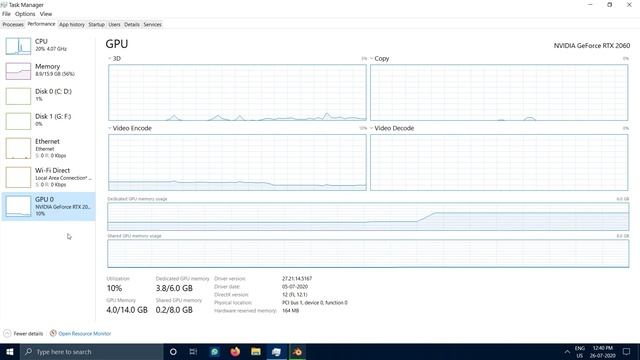Click the driver date 05-07-2020 text

click(295, 287)
